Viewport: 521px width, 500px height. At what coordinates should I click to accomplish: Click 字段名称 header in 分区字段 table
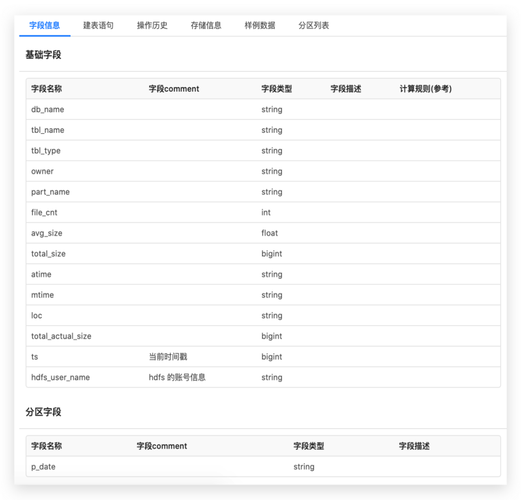pos(47,446)
